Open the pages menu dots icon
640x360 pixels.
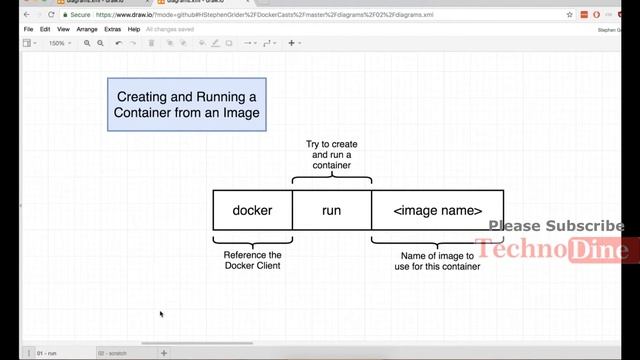(x=29, y=353)
